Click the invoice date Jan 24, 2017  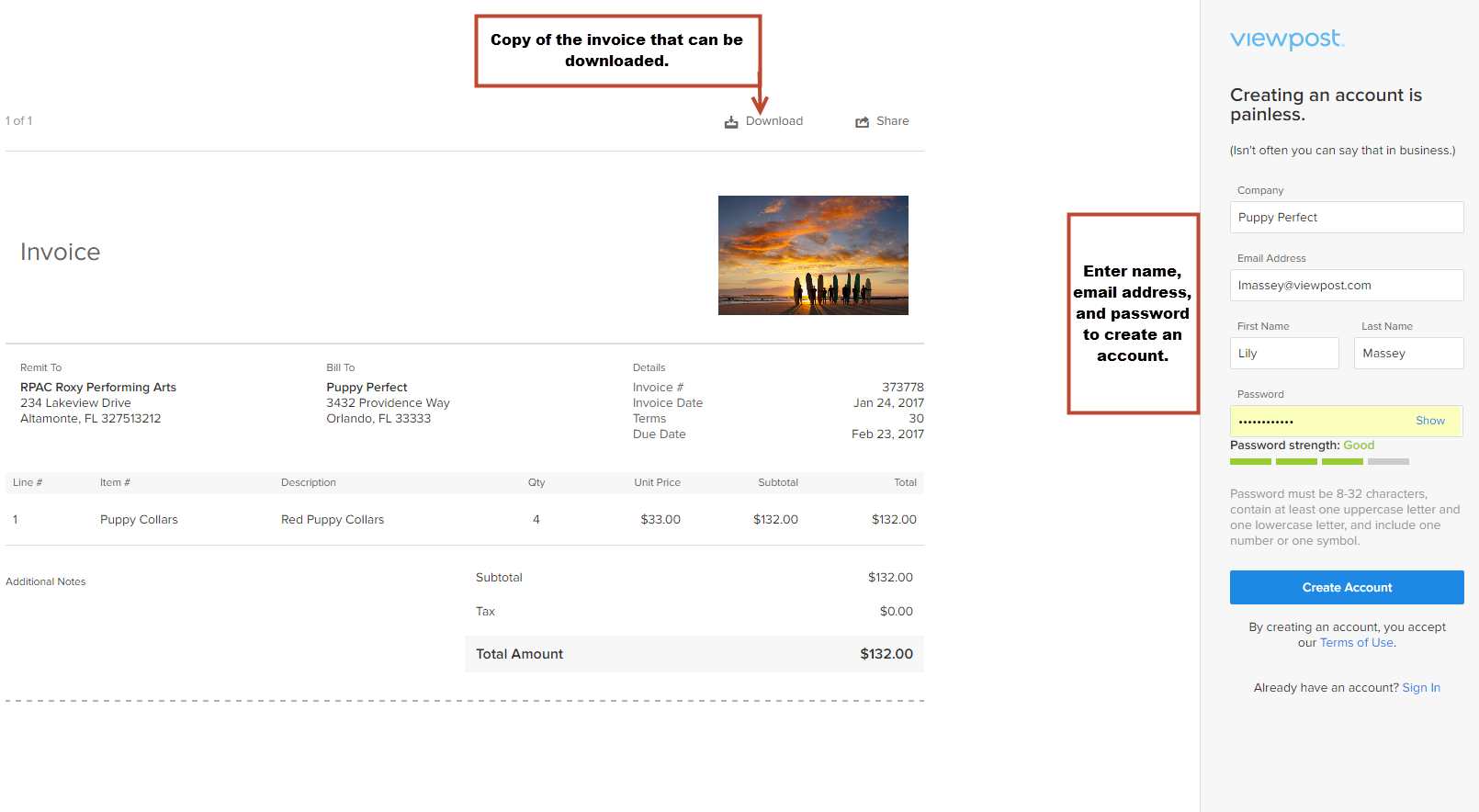pos(888,403)
